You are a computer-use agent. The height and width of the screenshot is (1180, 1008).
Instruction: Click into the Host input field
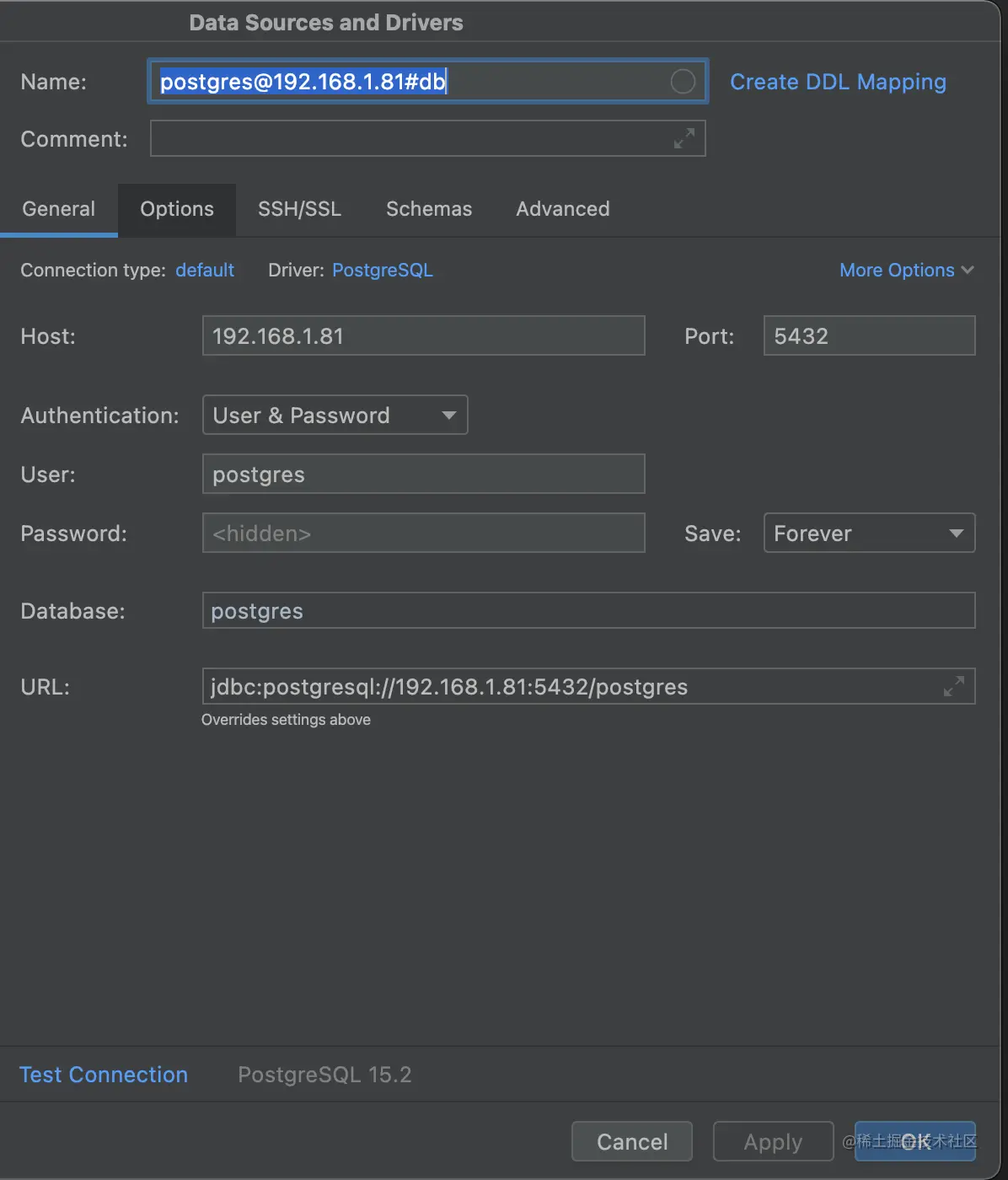point(423,336)
